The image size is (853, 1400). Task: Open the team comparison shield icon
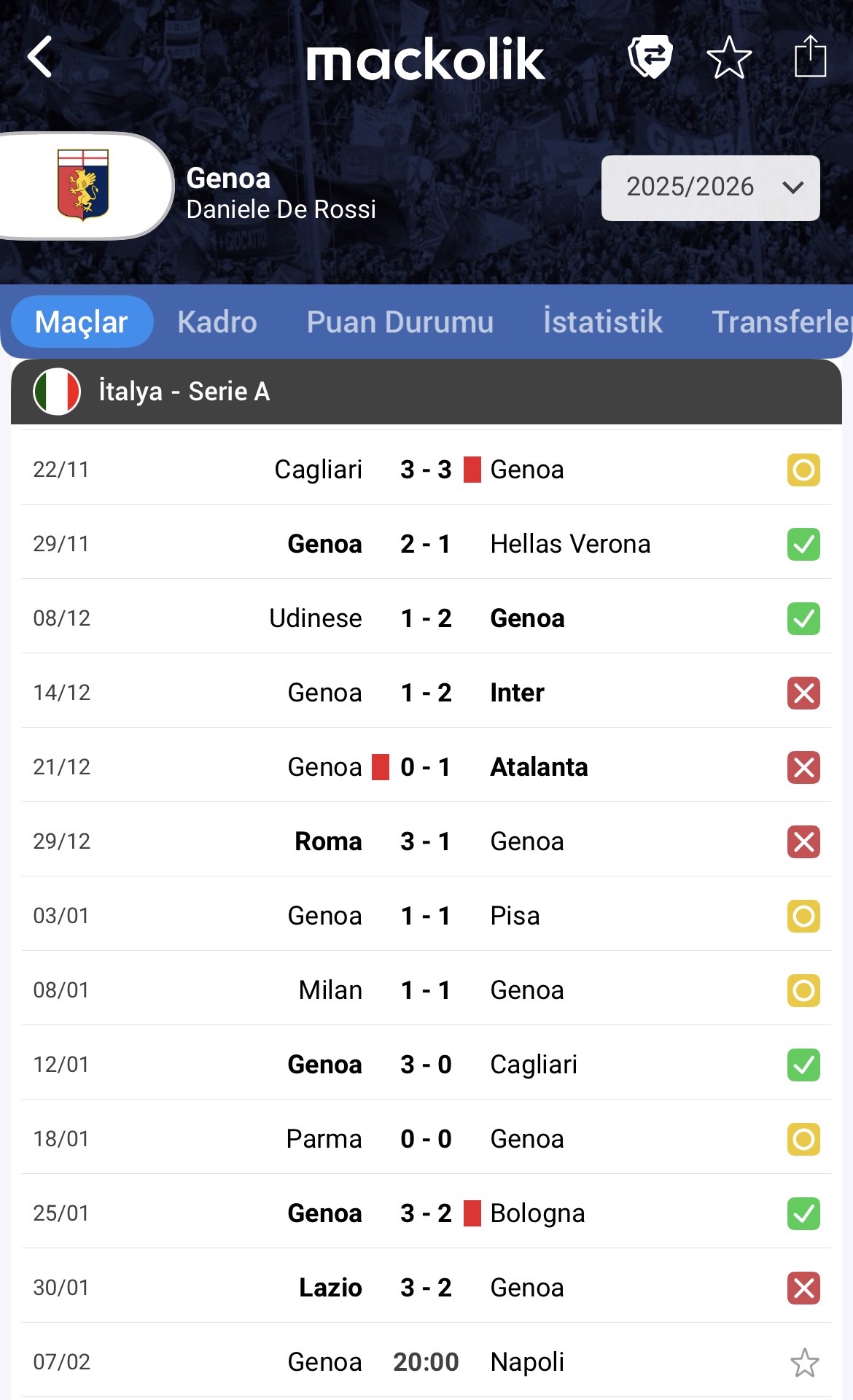[650, 56]
